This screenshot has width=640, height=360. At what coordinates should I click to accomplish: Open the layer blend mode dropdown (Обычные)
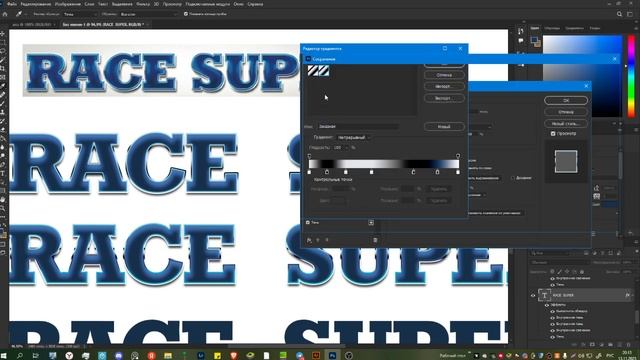[560, 262]
